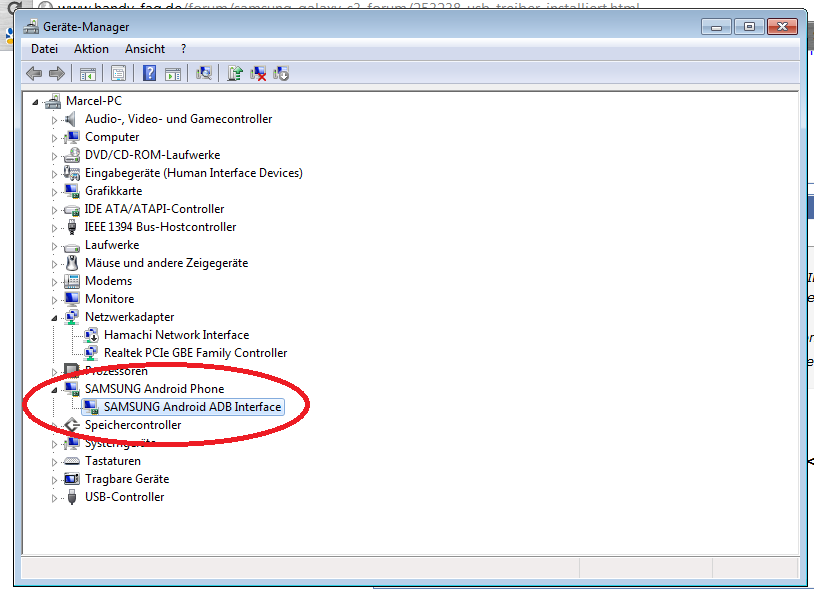The width and height of the screenshot is (814, 597).
Task: Scan for hardware changes icon
Action: click(x=204, y=73)
